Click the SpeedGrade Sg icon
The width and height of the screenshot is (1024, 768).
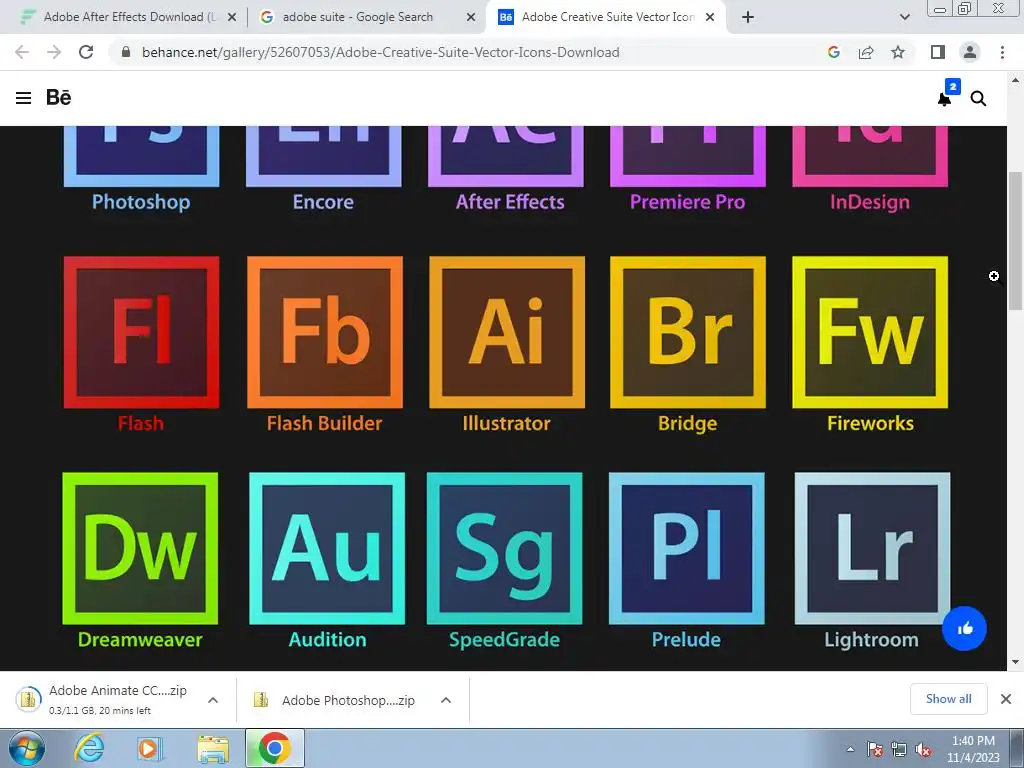click(504, 549)
